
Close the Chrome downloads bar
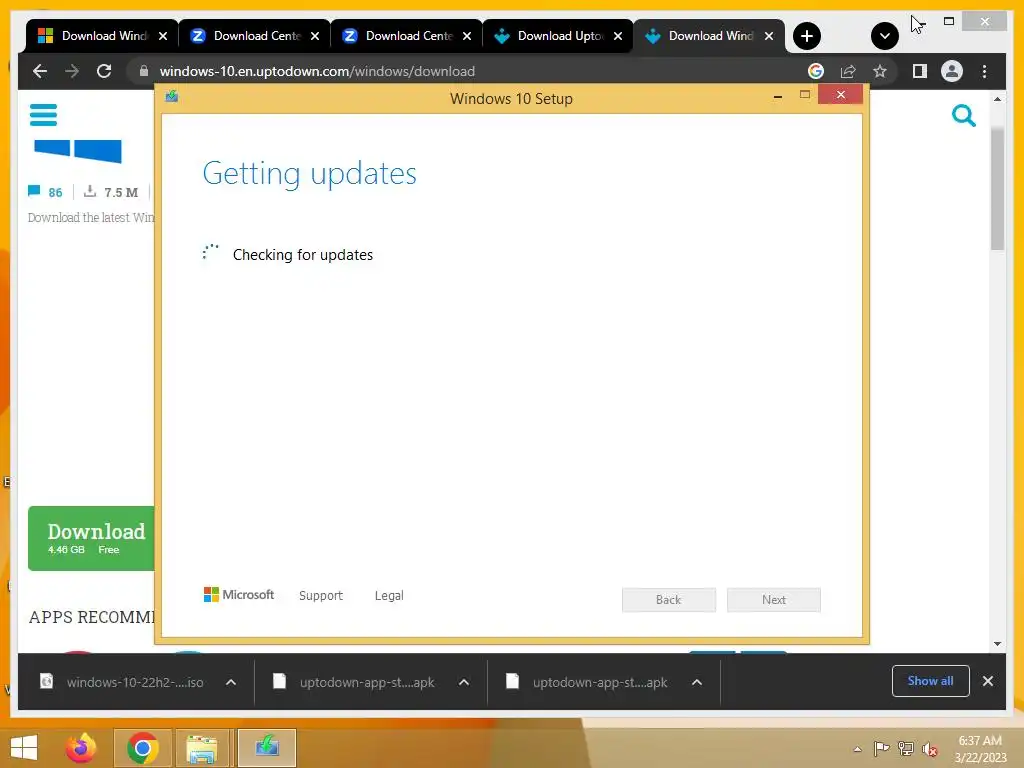tap(987, 681)
